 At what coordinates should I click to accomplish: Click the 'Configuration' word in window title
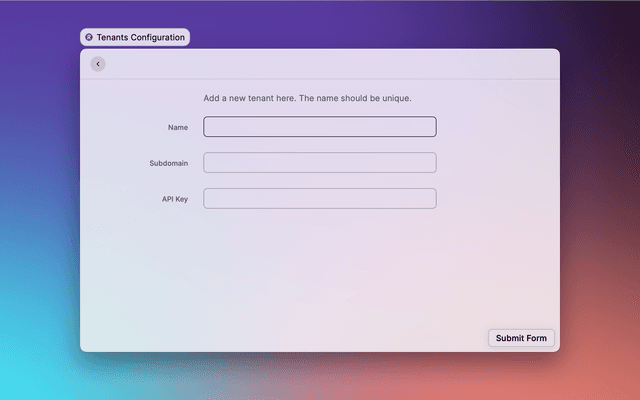coord(158,37)
